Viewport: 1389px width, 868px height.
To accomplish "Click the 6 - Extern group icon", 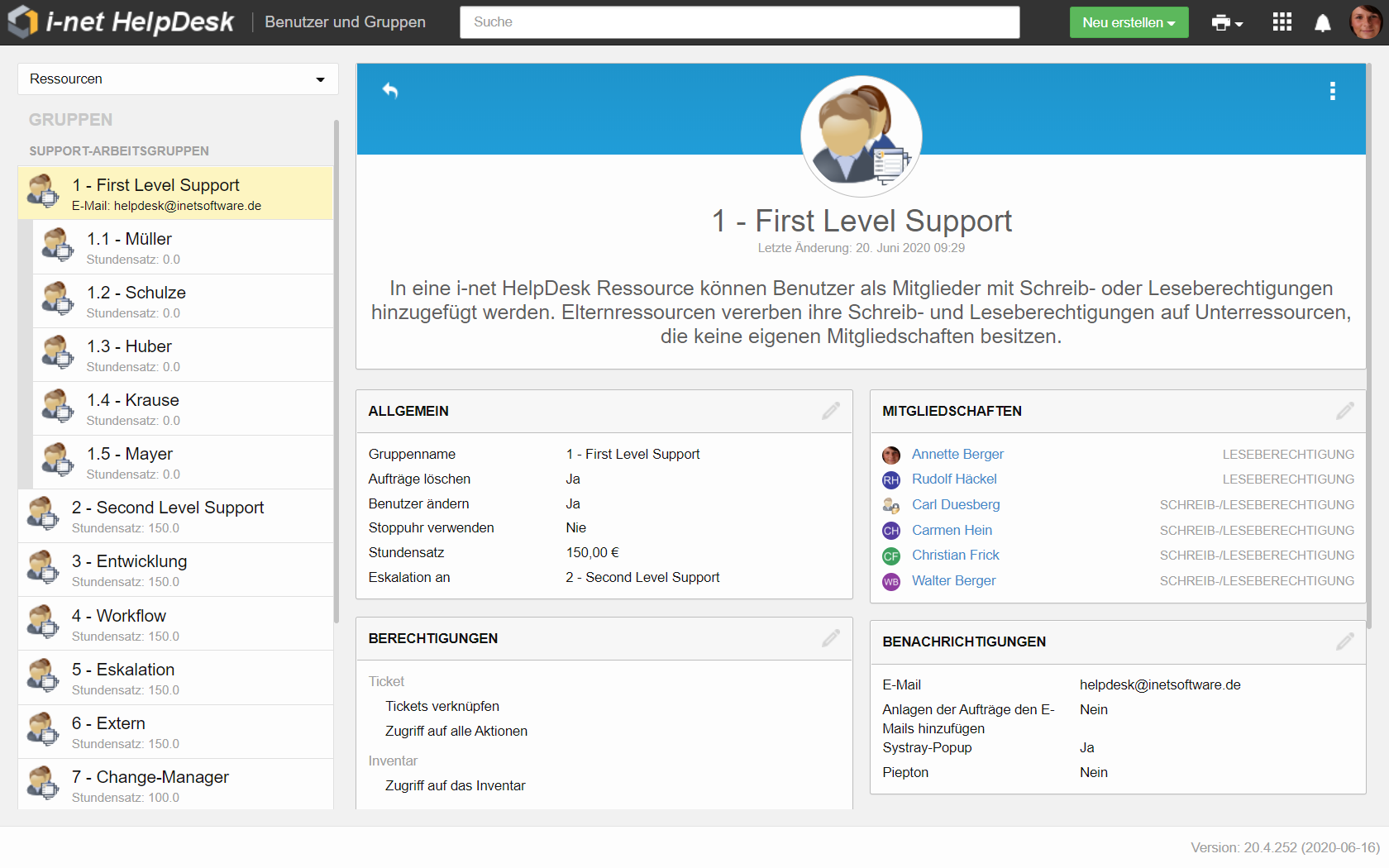I will pos(43,730).
